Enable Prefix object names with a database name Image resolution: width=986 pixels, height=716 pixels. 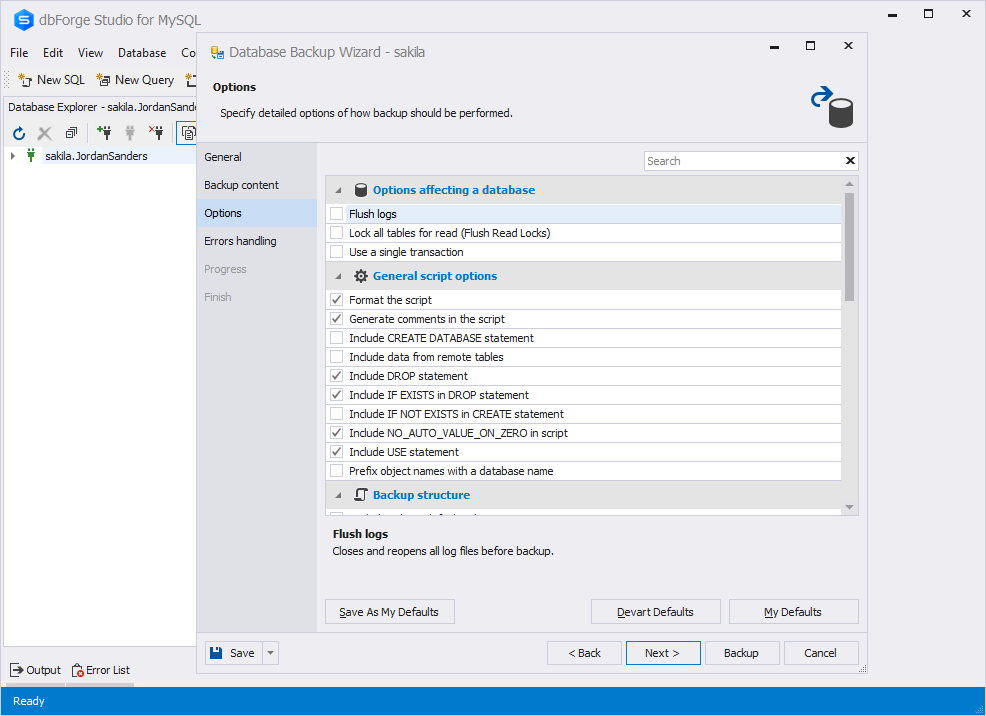pos(337,471)
